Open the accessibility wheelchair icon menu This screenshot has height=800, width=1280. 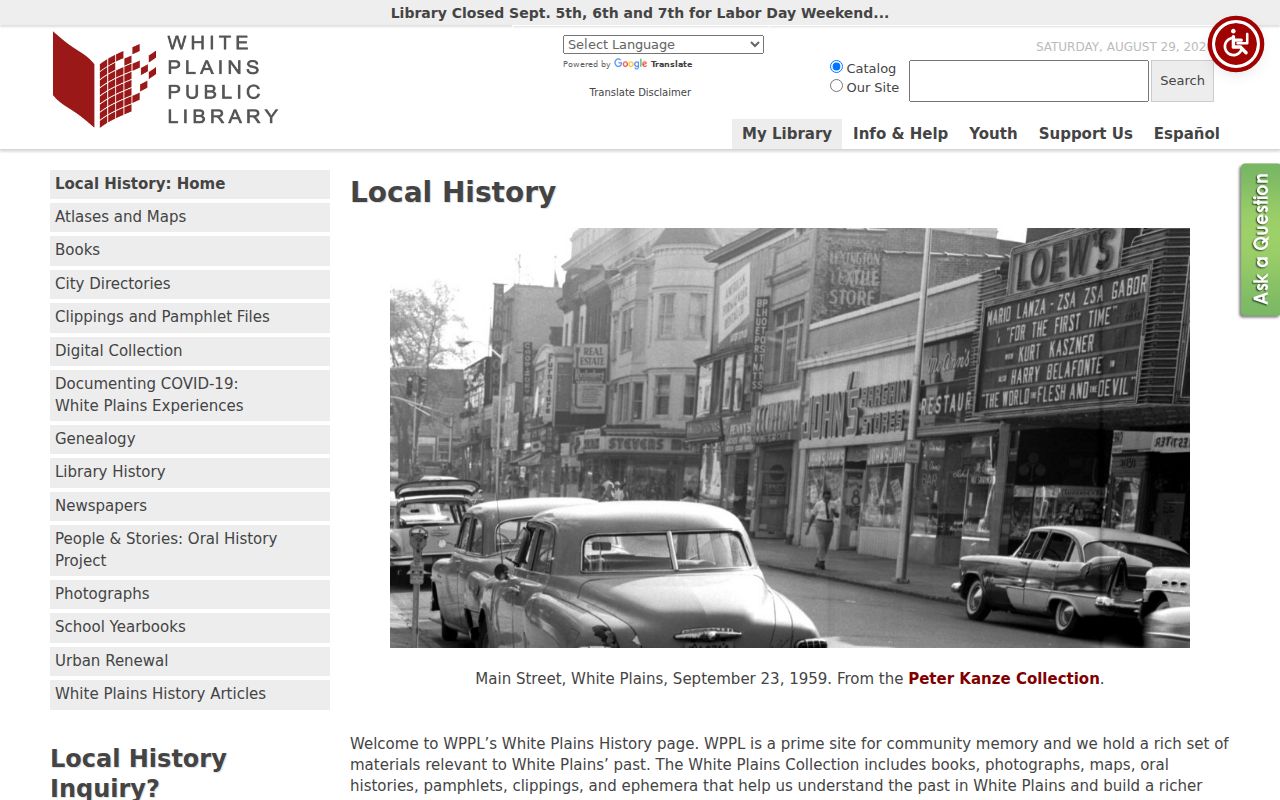pyautogui.click(x=1236, y=44)
